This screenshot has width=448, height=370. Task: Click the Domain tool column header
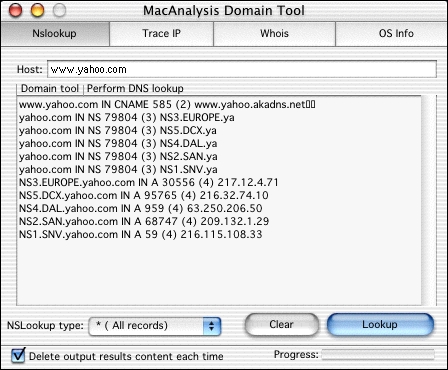pyautogui.click(x=50, y=89)
